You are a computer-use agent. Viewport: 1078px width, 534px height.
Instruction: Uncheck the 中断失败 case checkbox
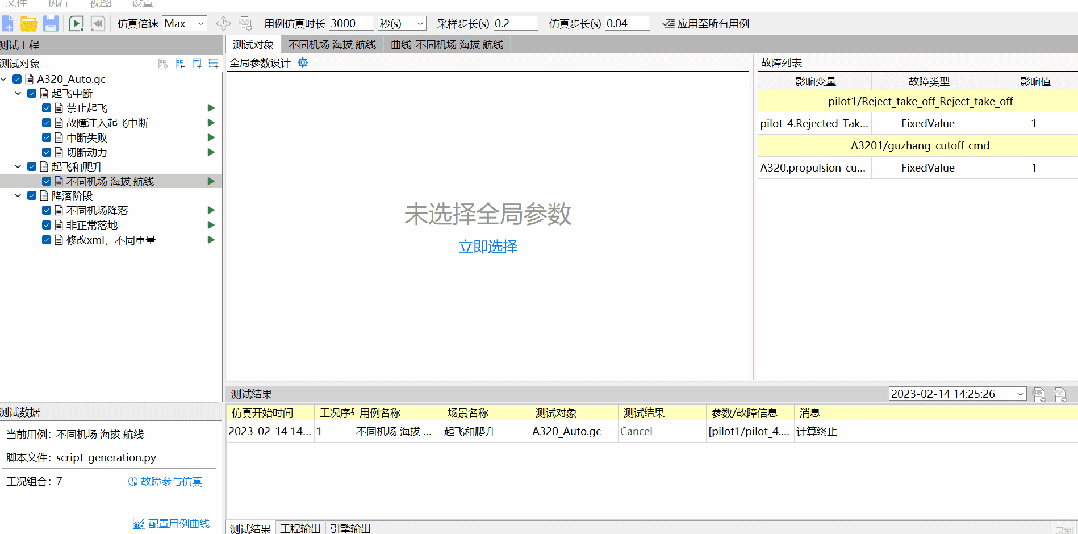[x=46, y=137]
